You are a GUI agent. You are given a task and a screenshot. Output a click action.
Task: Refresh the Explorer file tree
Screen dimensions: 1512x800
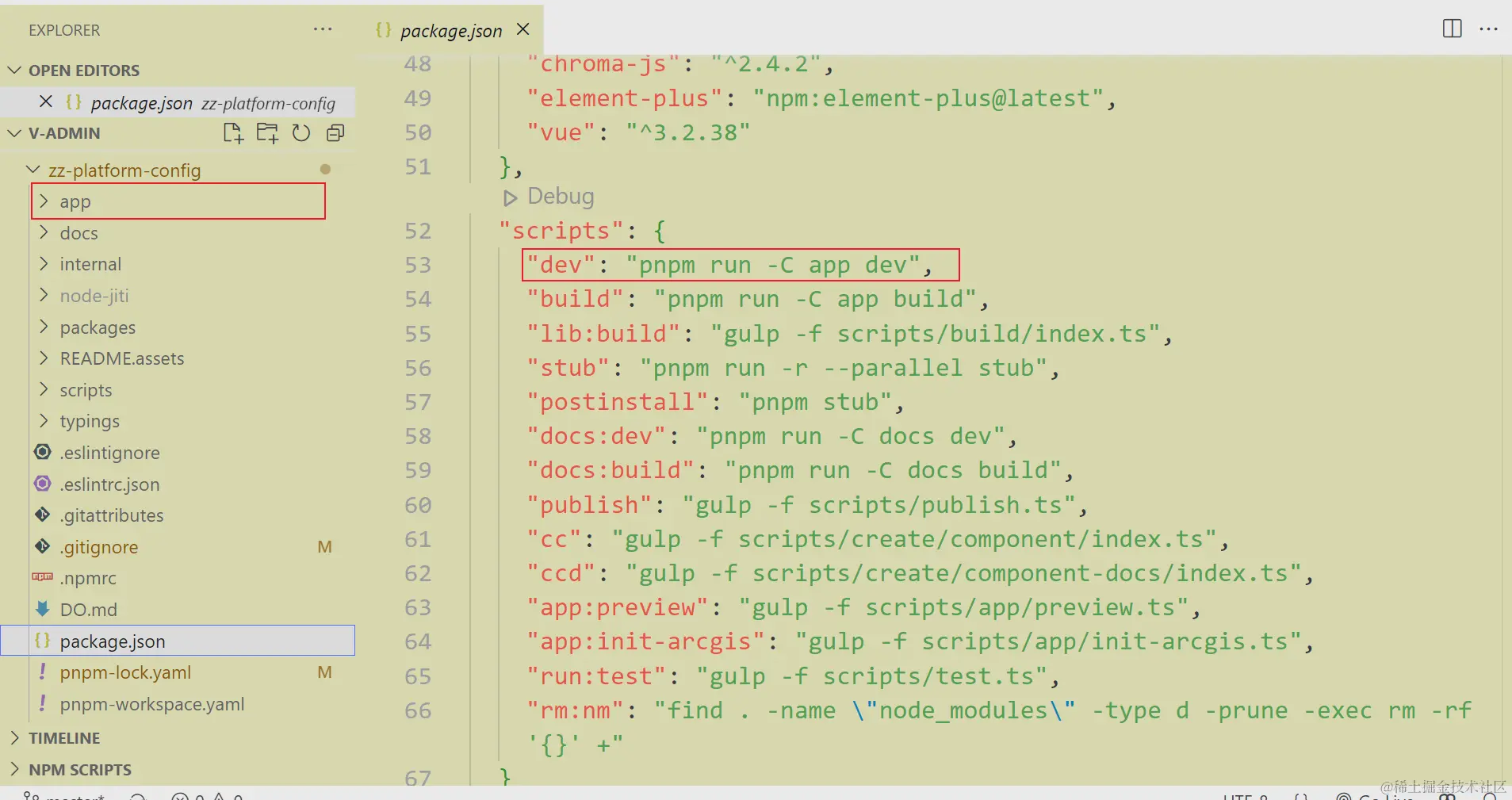(x=301, y=133)
